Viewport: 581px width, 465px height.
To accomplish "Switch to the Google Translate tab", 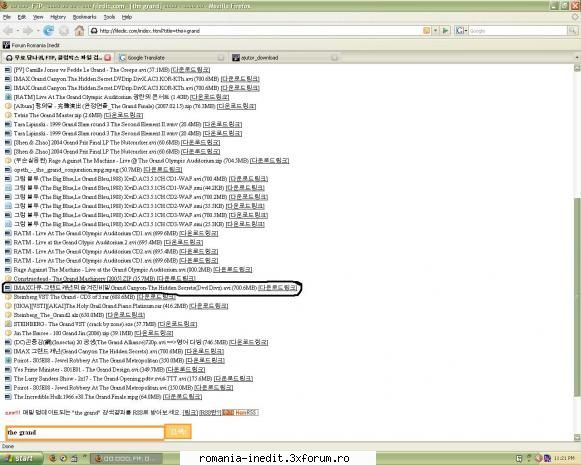I will pyautogui.click(x=171, y=57).
